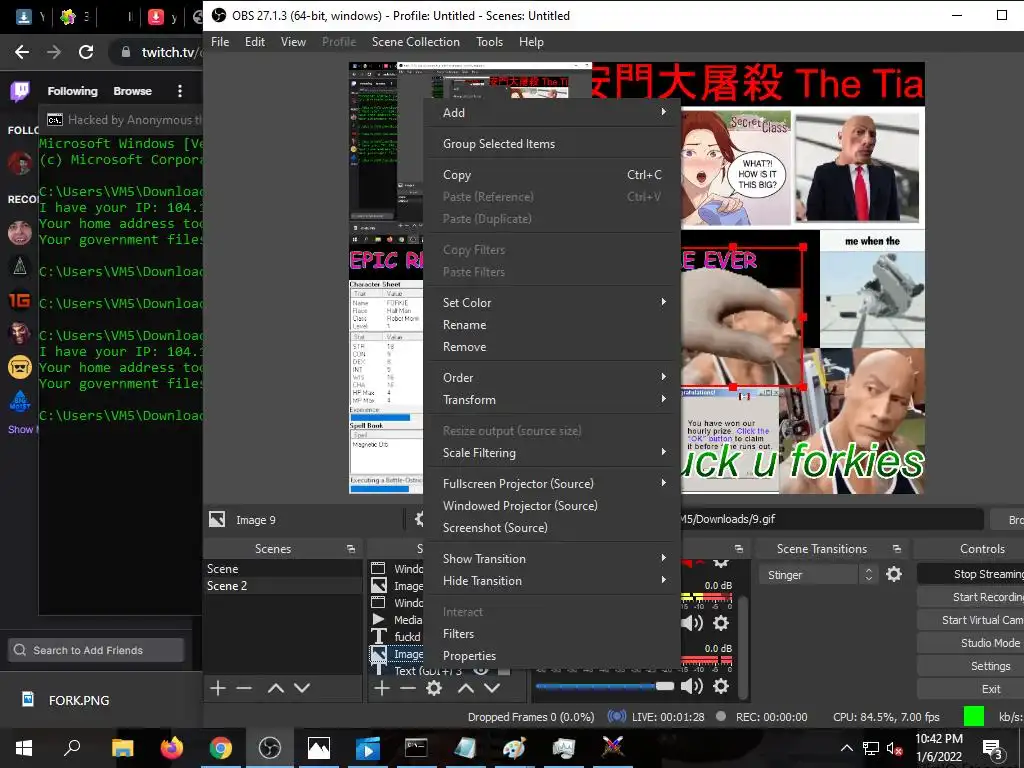Select Scene 2 in Scenes list
Viewport: 1024px width, 768px height.
tap(283, 586)
